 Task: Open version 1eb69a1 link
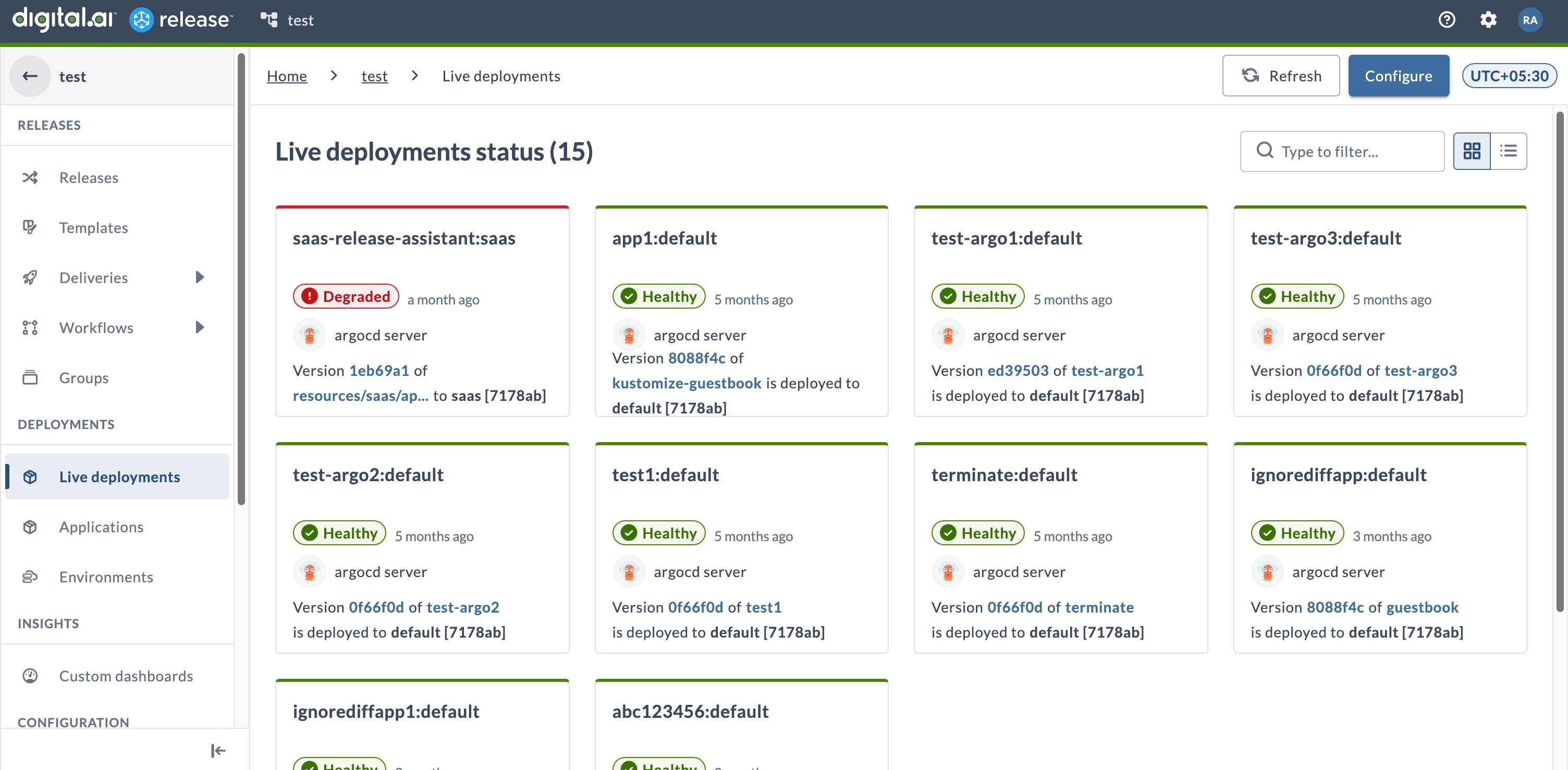point(378,370)
